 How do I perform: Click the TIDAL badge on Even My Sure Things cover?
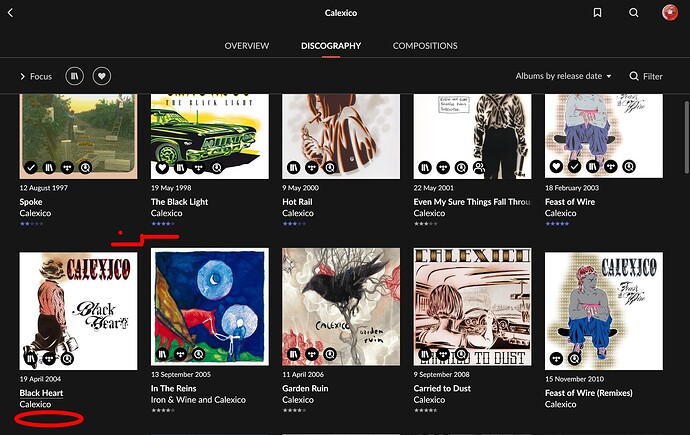pos(443,167)
